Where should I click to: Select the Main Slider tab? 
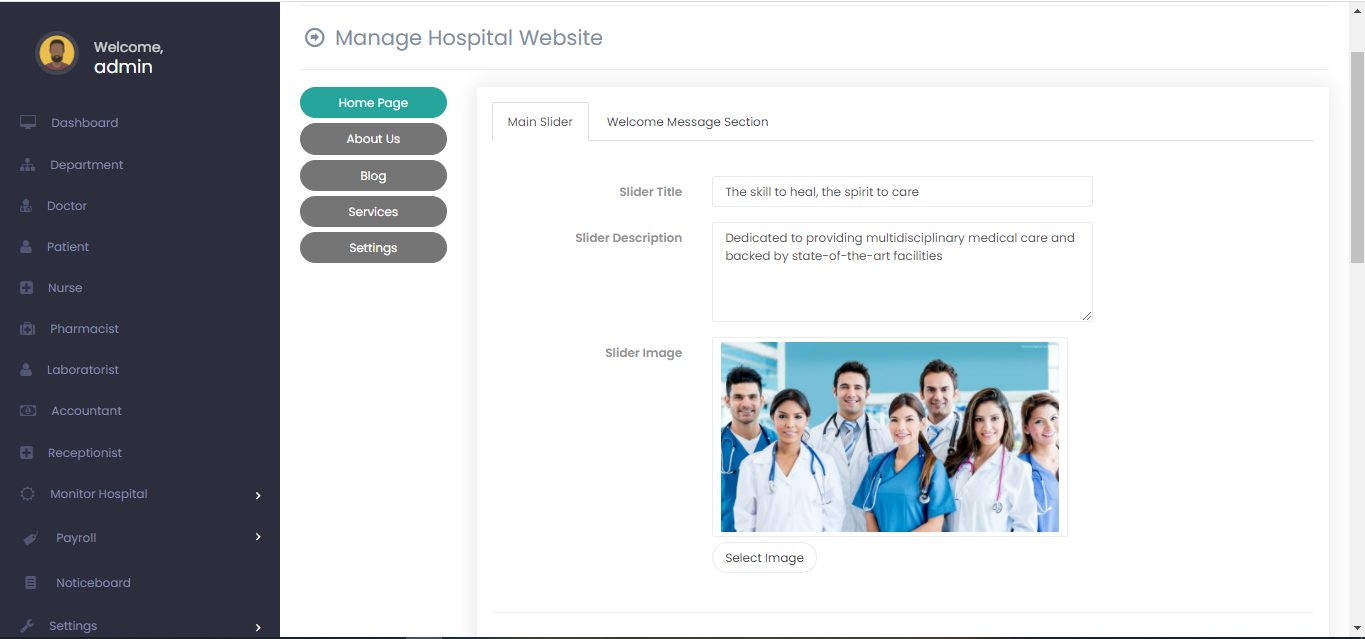(540, 122)
